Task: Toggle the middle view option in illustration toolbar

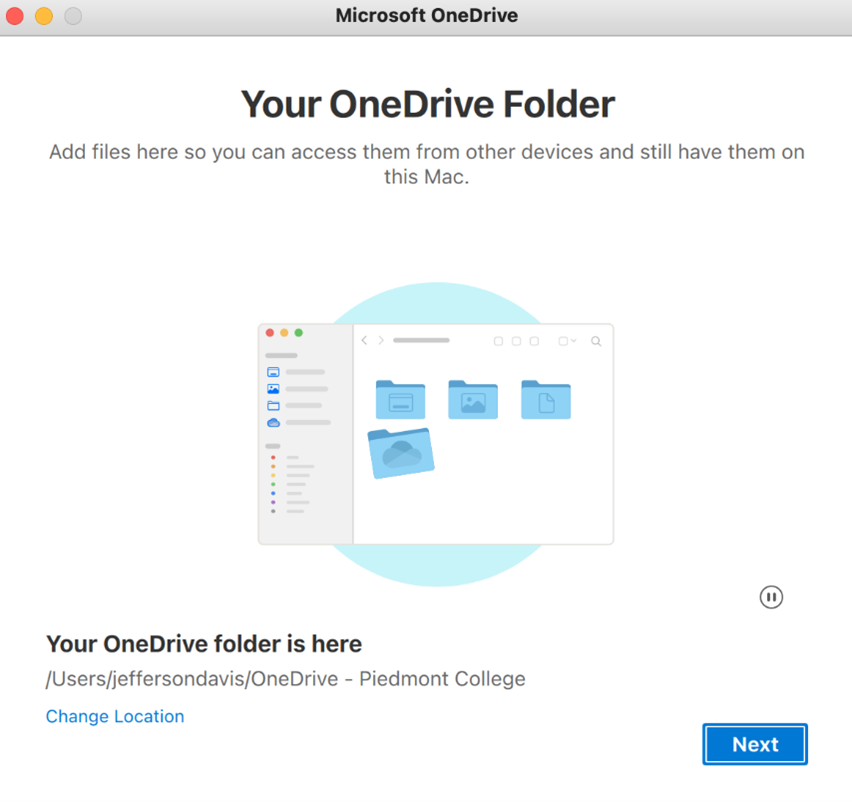Action: 516,341
